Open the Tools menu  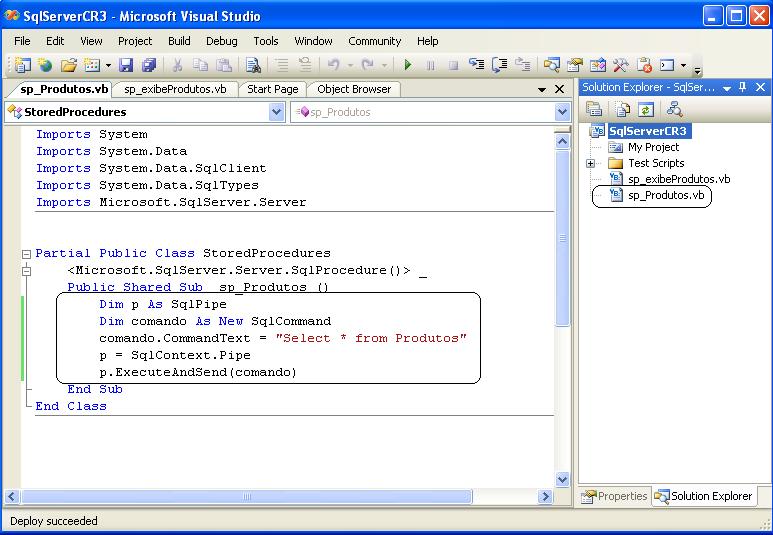tap(266, 41)
